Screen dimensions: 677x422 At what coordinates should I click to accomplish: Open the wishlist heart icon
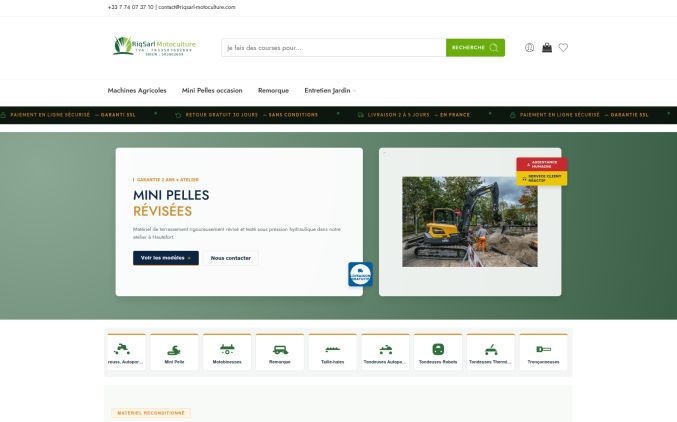click(x=563, y=48)
